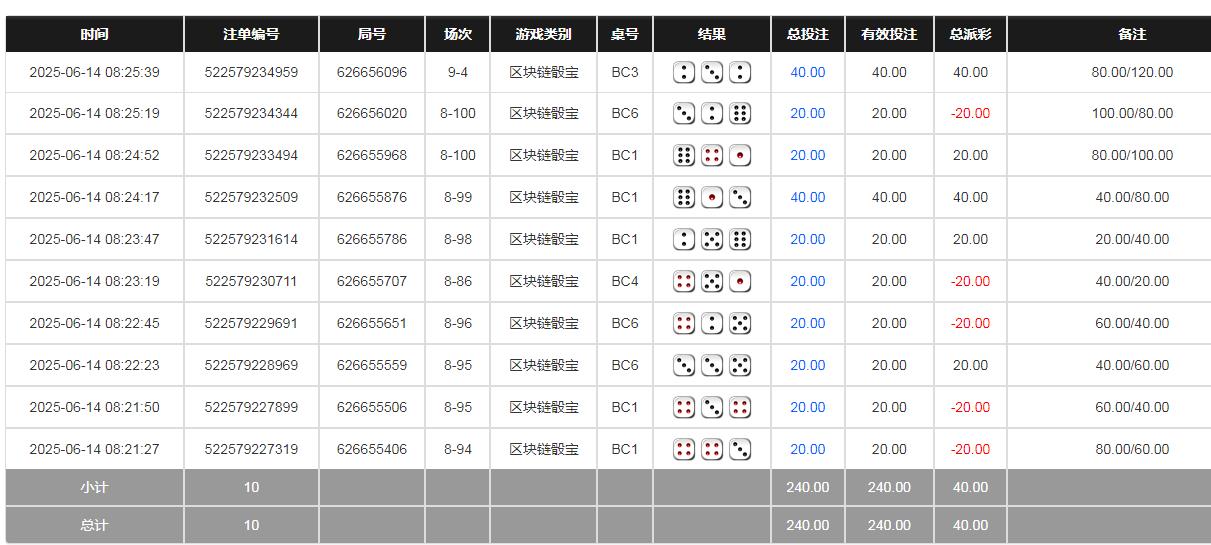Viewport: 1211px width, 545px height.
Task: Click blue 20.00 bet in 08:21:27 row
Action: coord(807,449)
